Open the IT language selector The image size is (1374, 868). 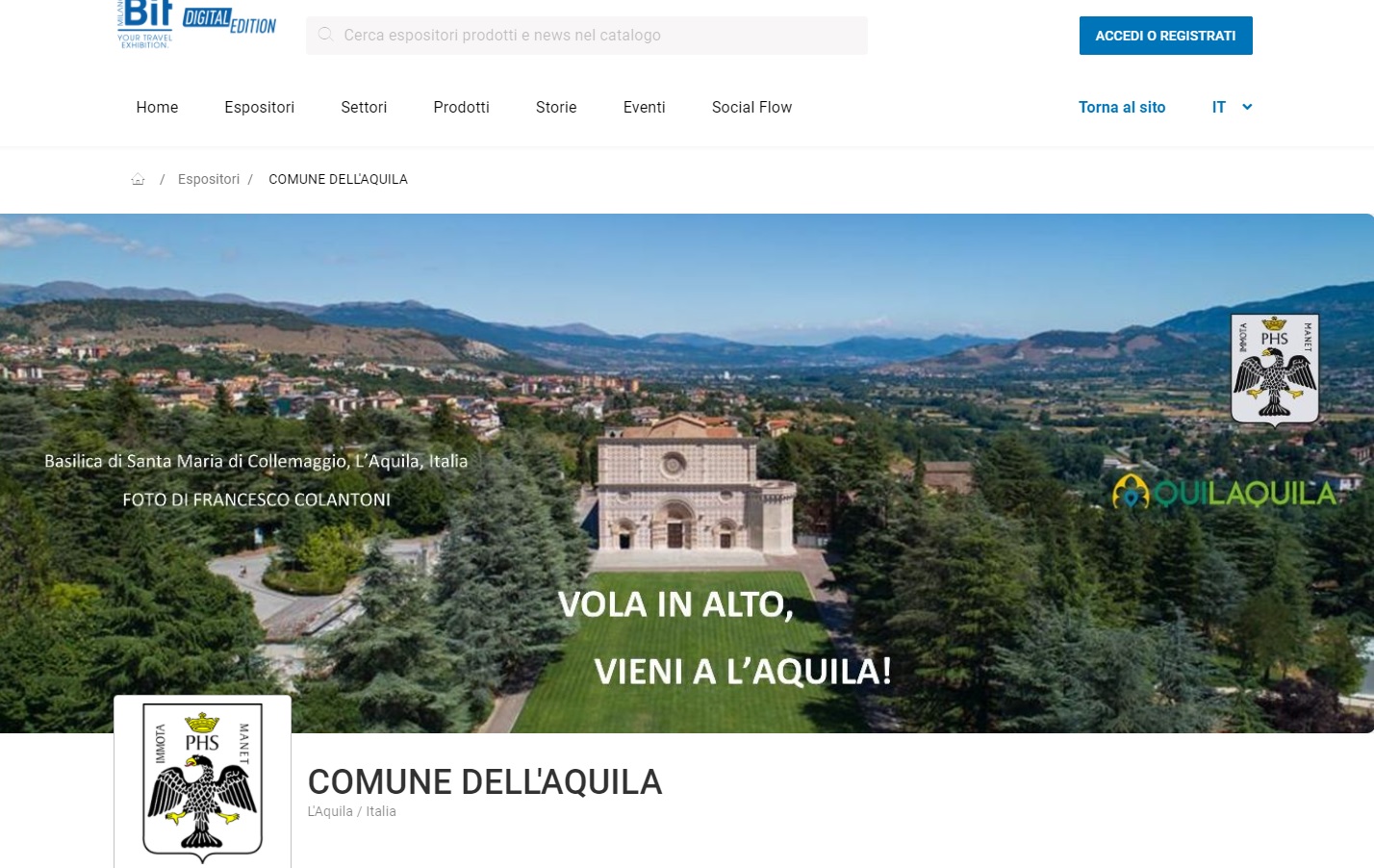click(x=1232, y=107)
